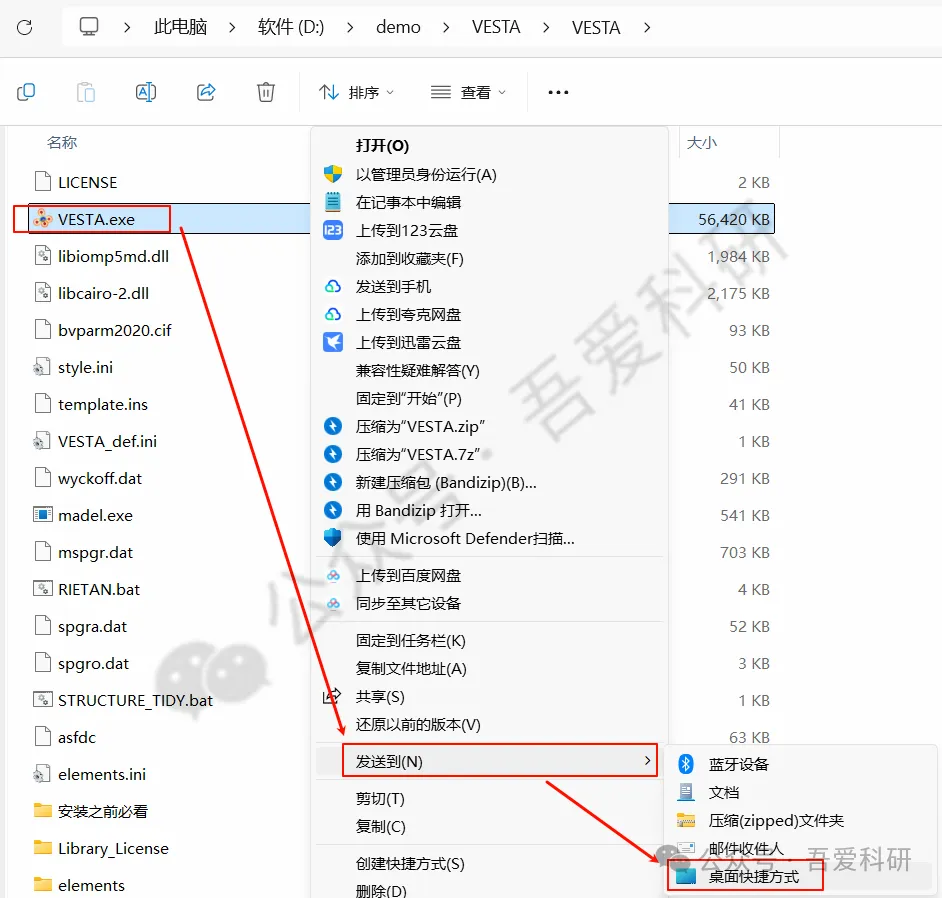Sort by 大小 column header
Image resolution: width=942 pixels, height=898 pixels.
click(x=702, y=142)
